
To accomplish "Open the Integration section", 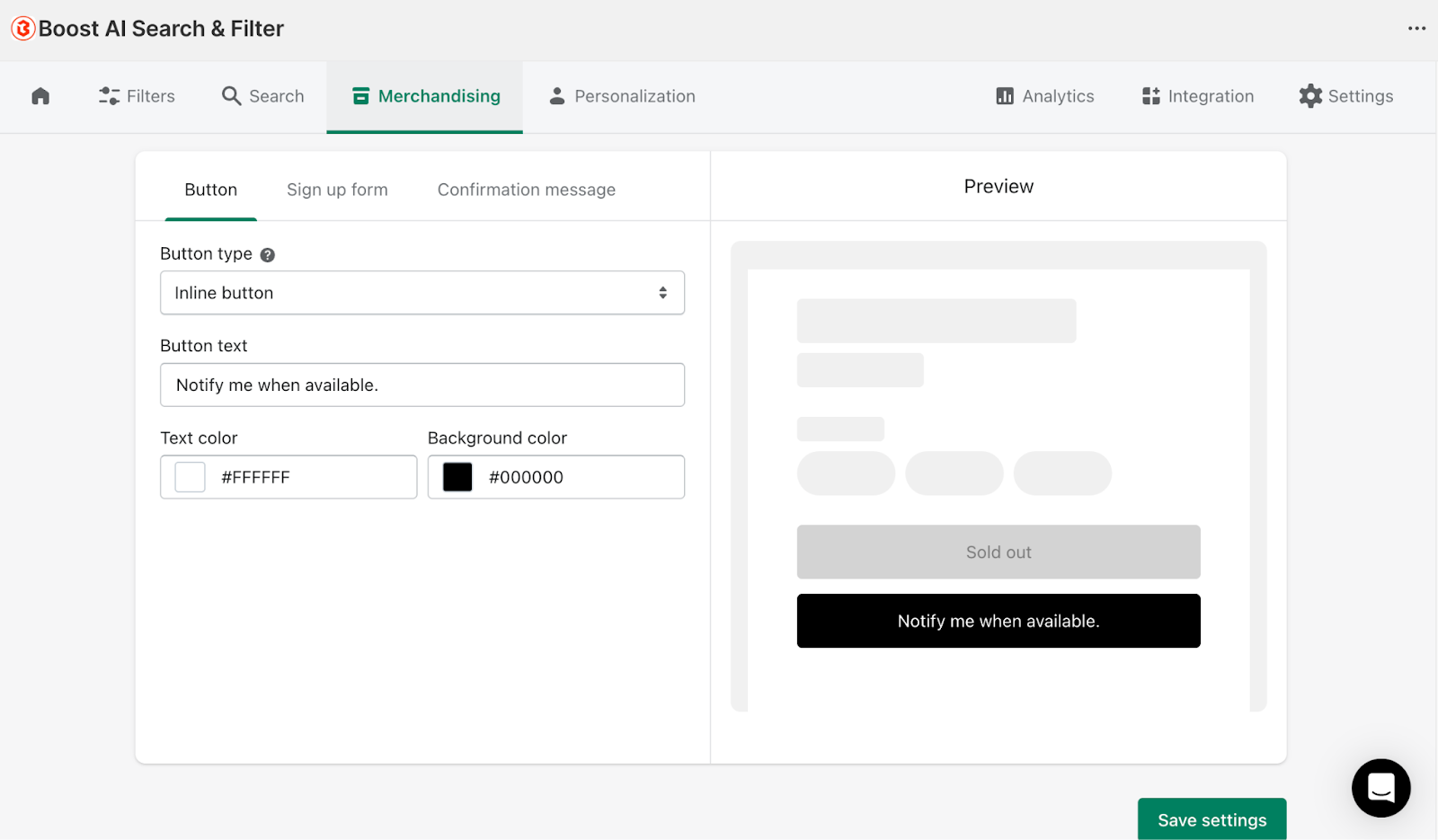I will point(1197,96).
